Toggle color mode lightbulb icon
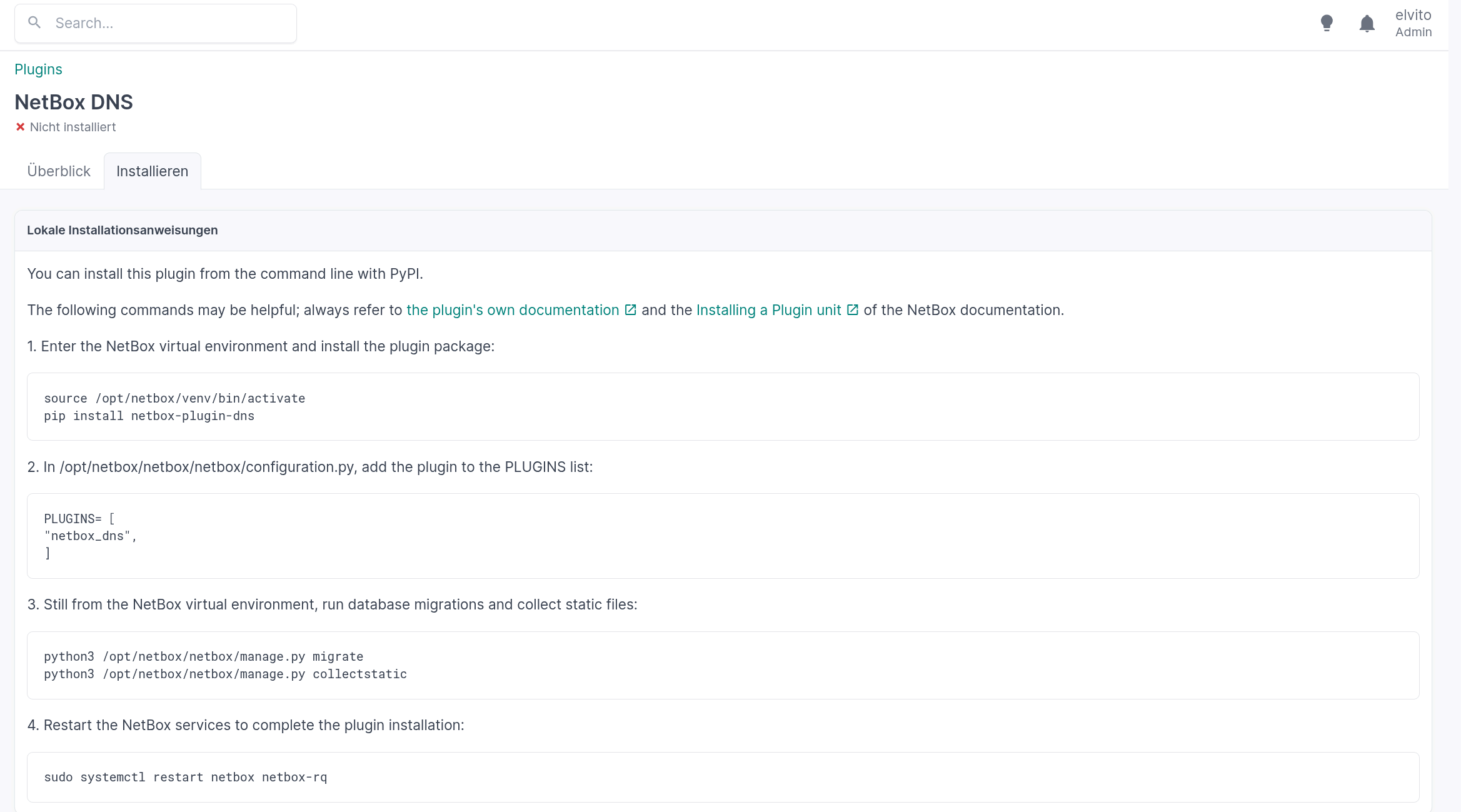1461x812 pixels. click(x=1327, y=23)
